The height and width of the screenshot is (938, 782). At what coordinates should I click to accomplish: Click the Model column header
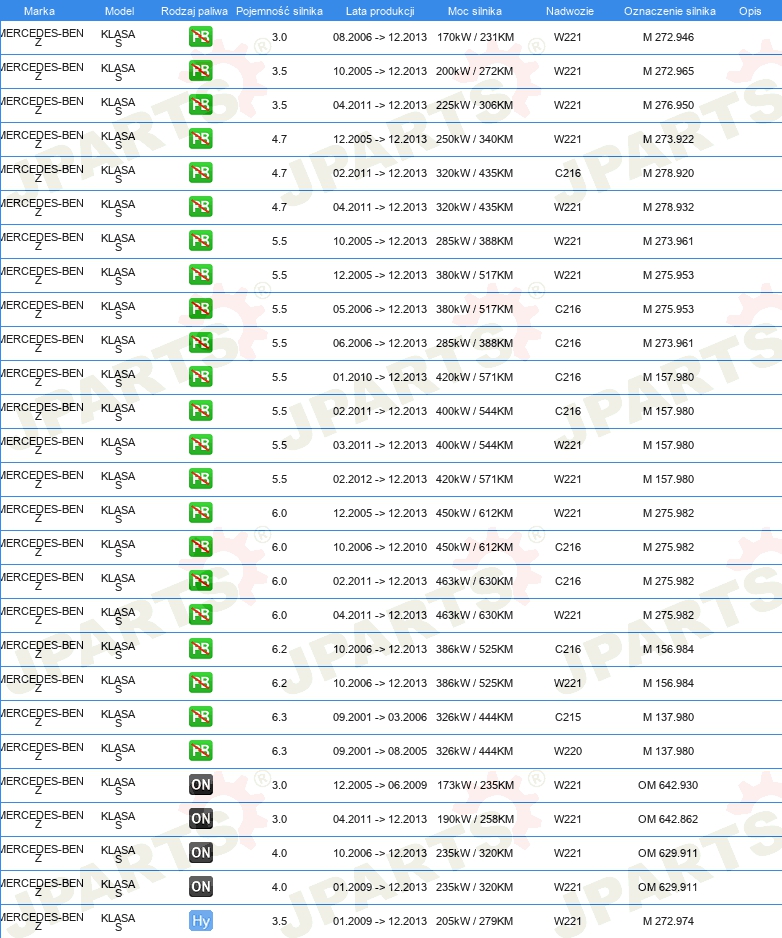119,11
